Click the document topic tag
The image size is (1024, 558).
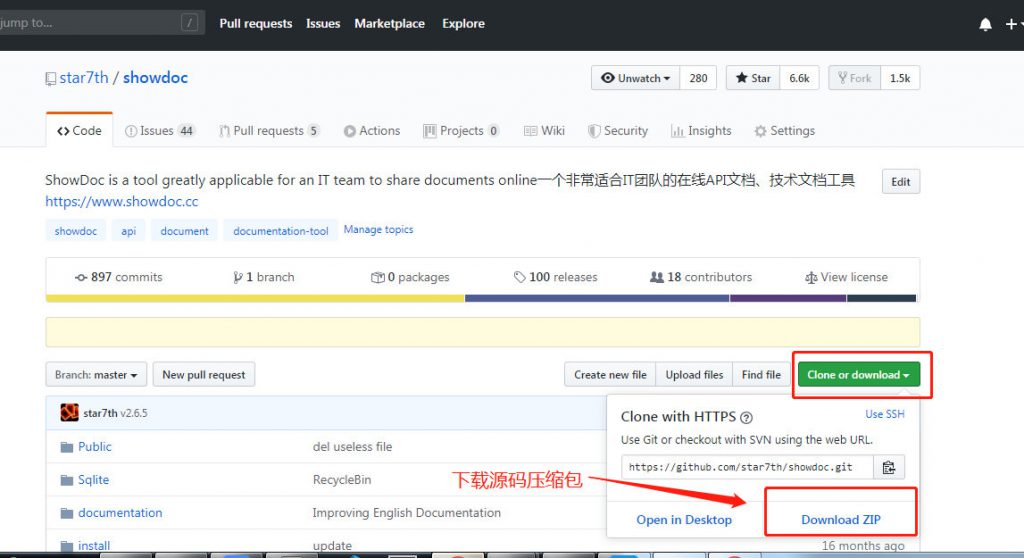point(184,231)
